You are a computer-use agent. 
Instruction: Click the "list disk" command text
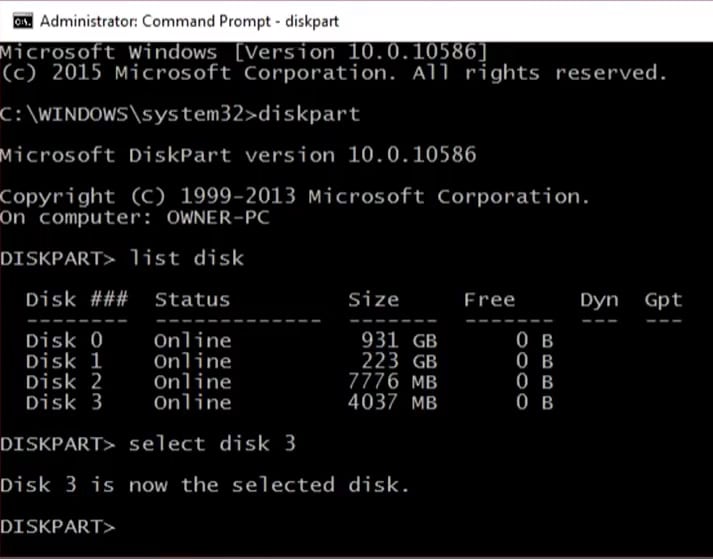186,258
